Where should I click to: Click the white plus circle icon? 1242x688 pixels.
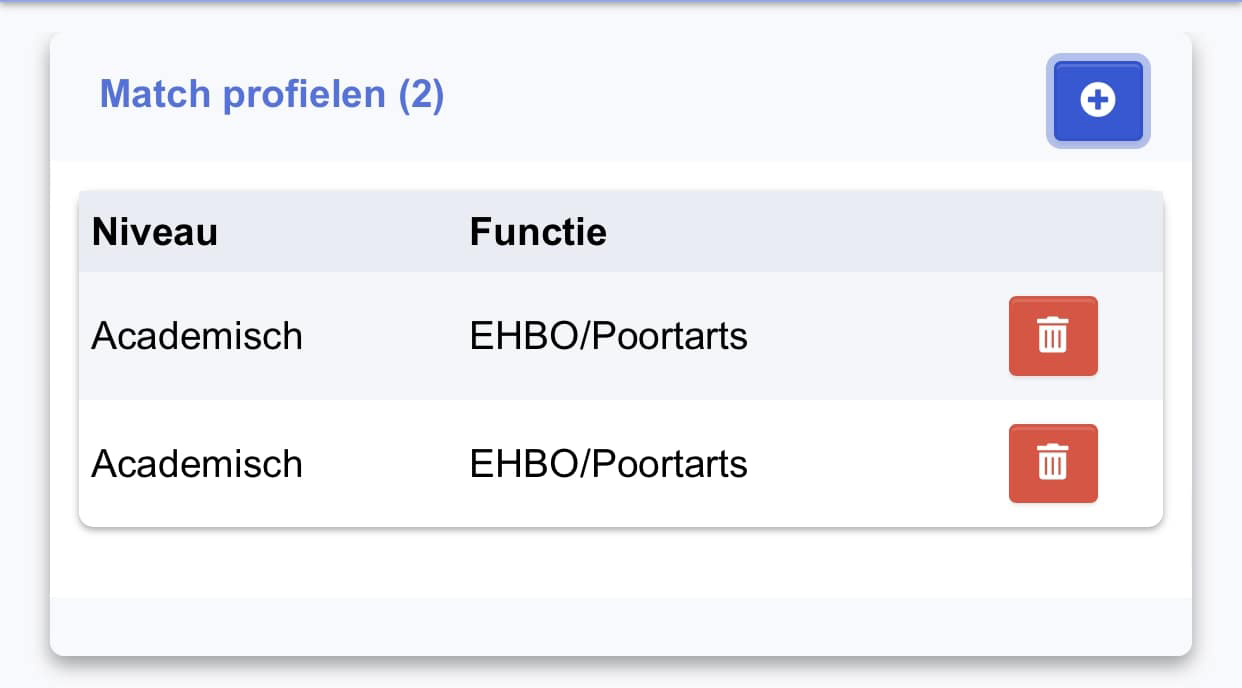(x=1098, y=100)
